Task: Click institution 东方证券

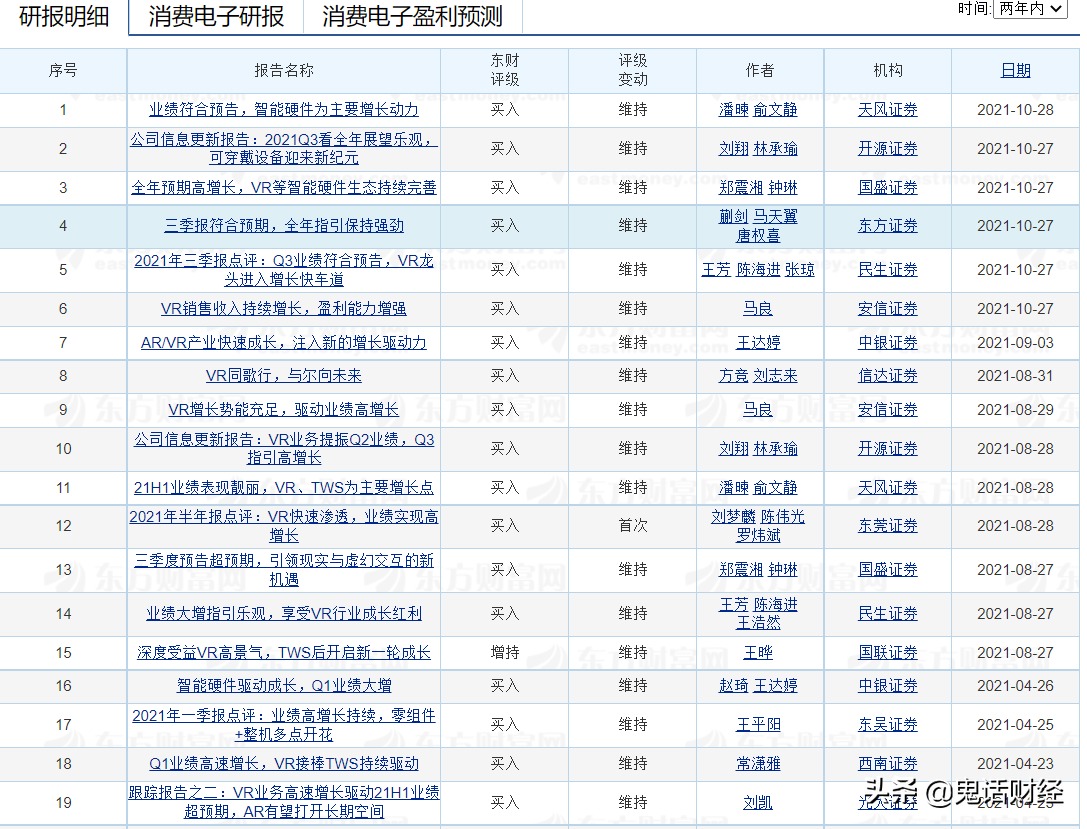Action: tap(888, 226)
